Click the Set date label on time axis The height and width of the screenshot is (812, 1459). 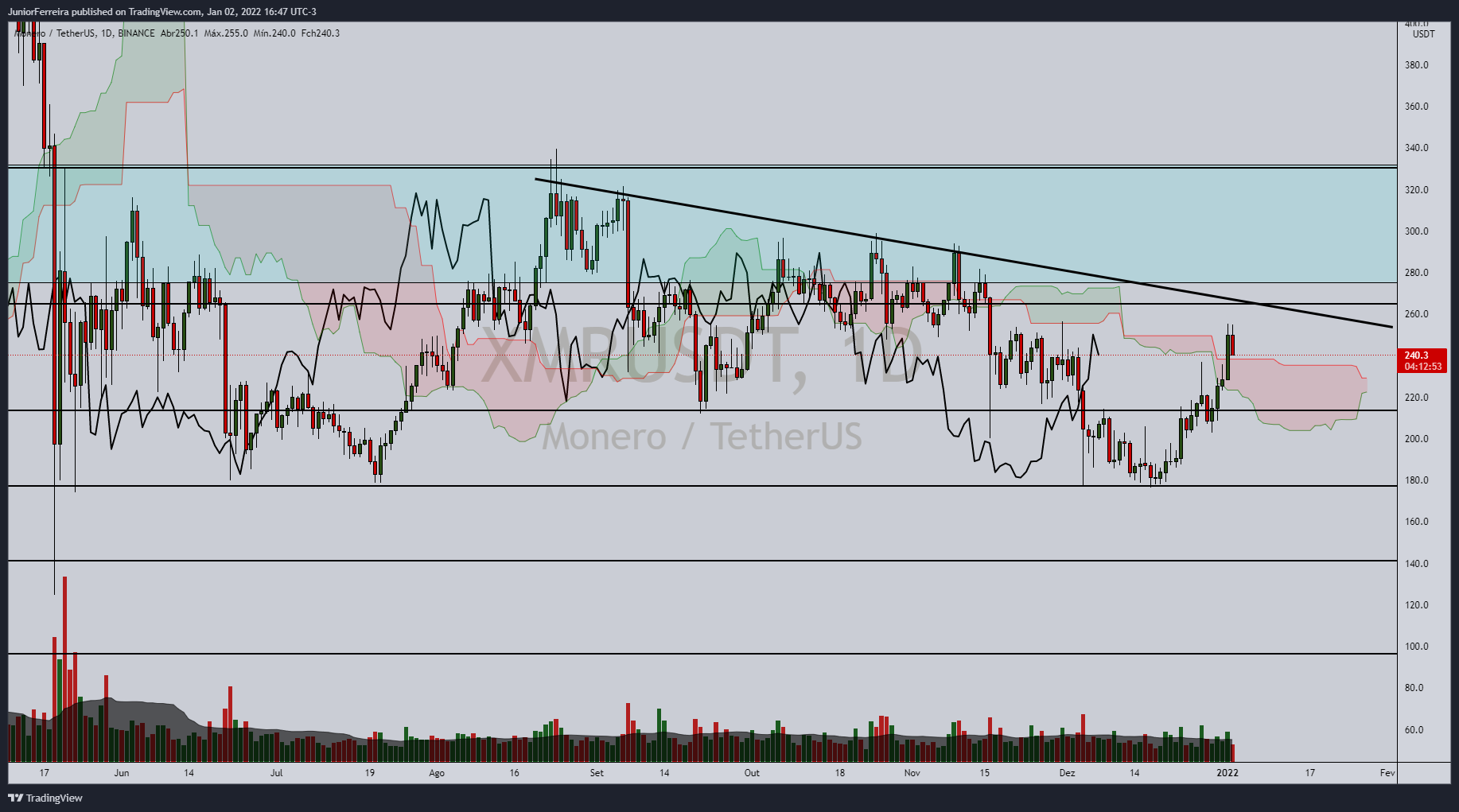click(597, 773)
